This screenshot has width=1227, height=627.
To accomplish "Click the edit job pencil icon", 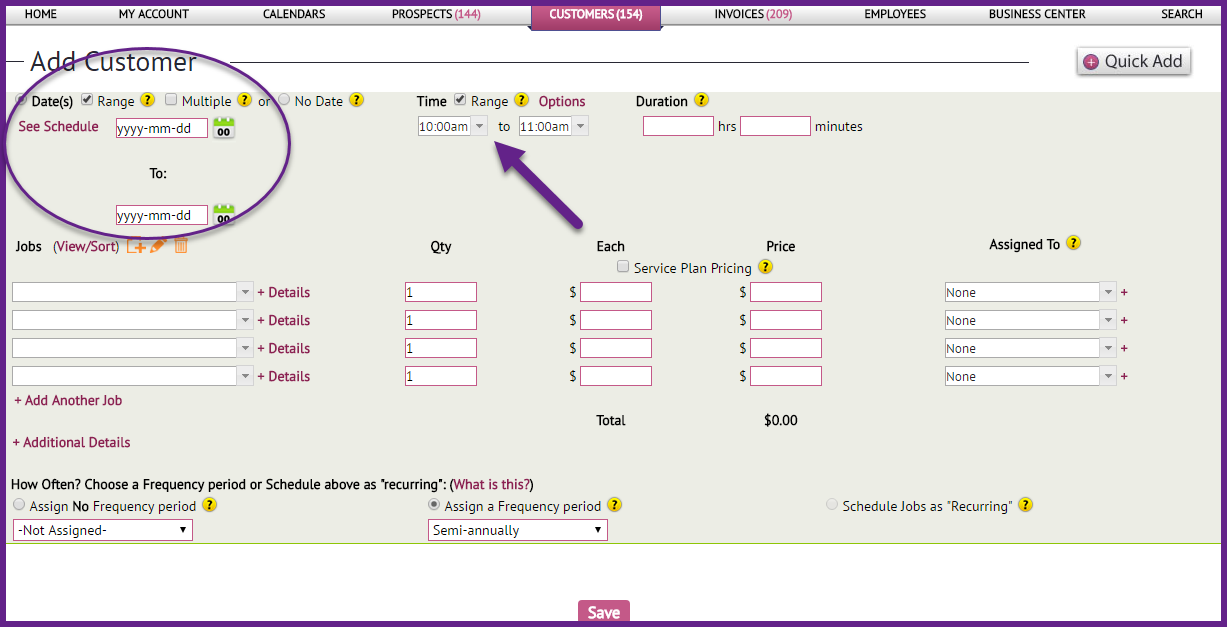I will [x=158, y=246].
